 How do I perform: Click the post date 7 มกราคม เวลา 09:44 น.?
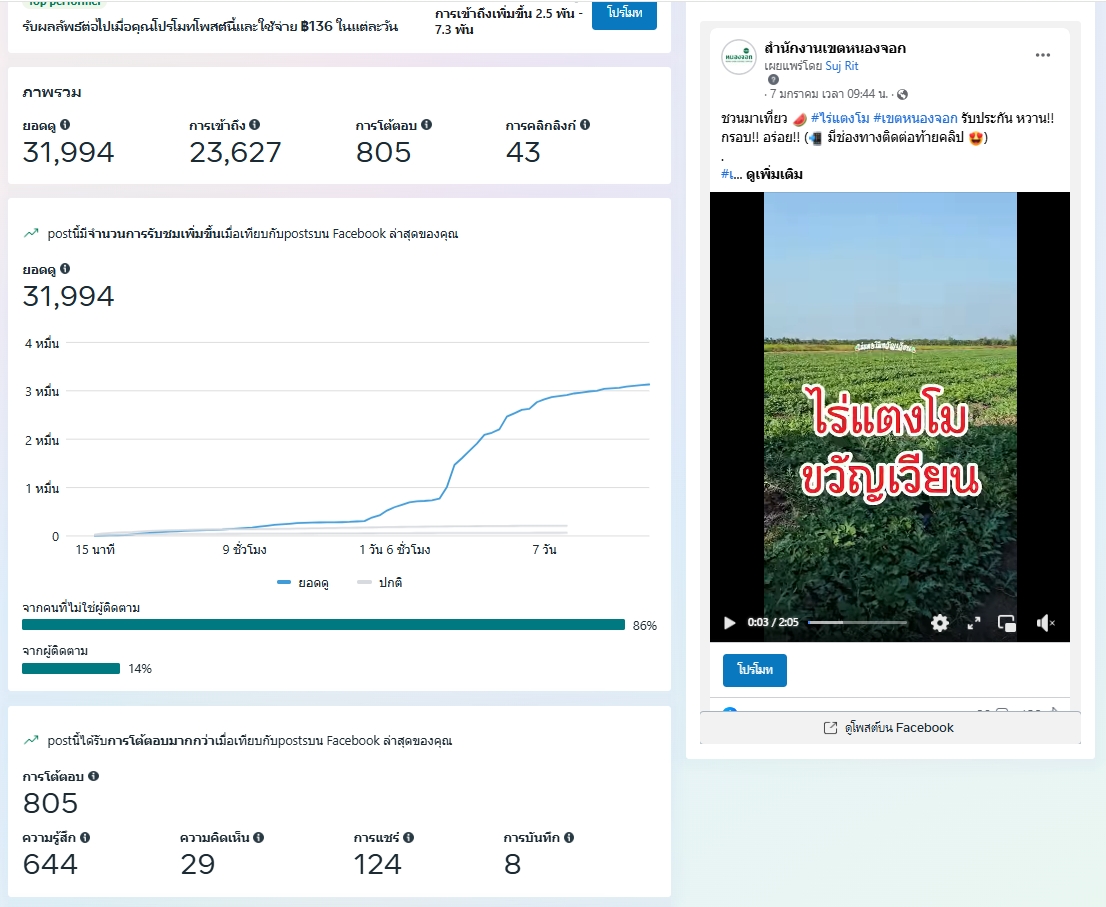tap(829, 94)
